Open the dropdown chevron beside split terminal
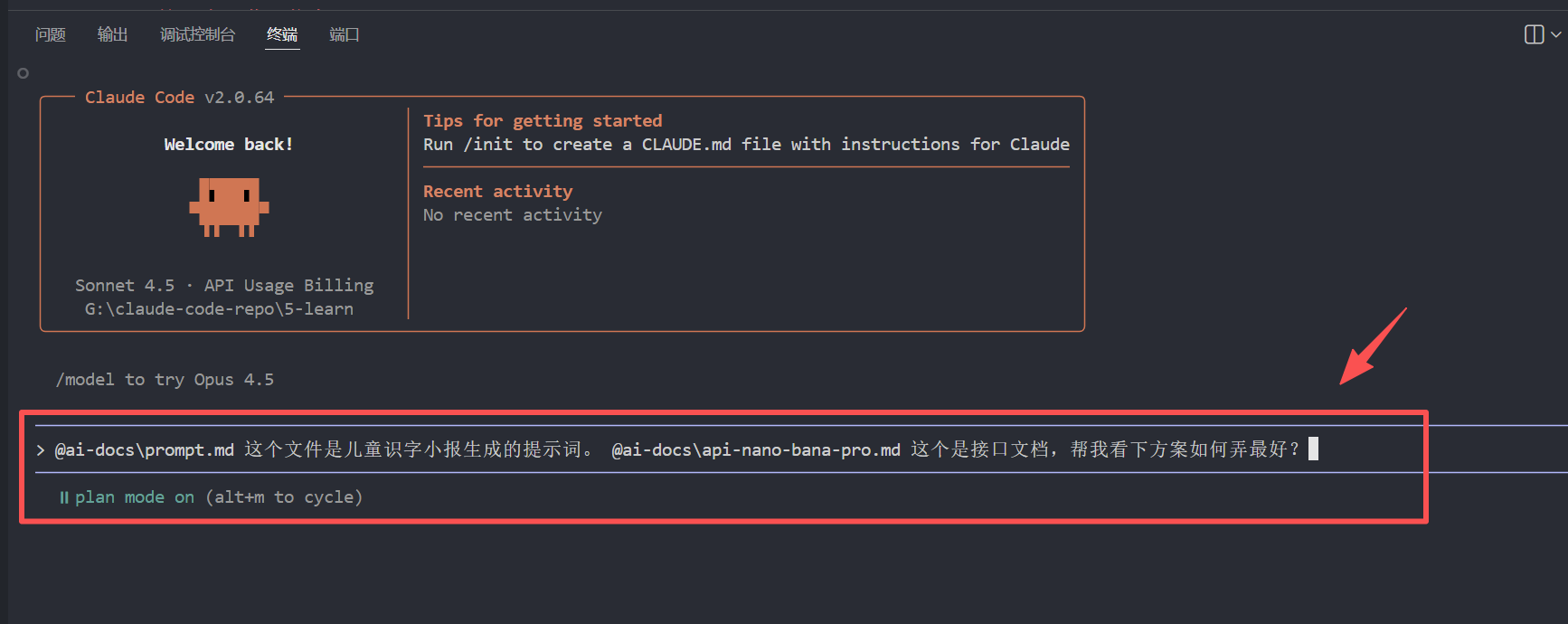 click(x=1556, y=34)
